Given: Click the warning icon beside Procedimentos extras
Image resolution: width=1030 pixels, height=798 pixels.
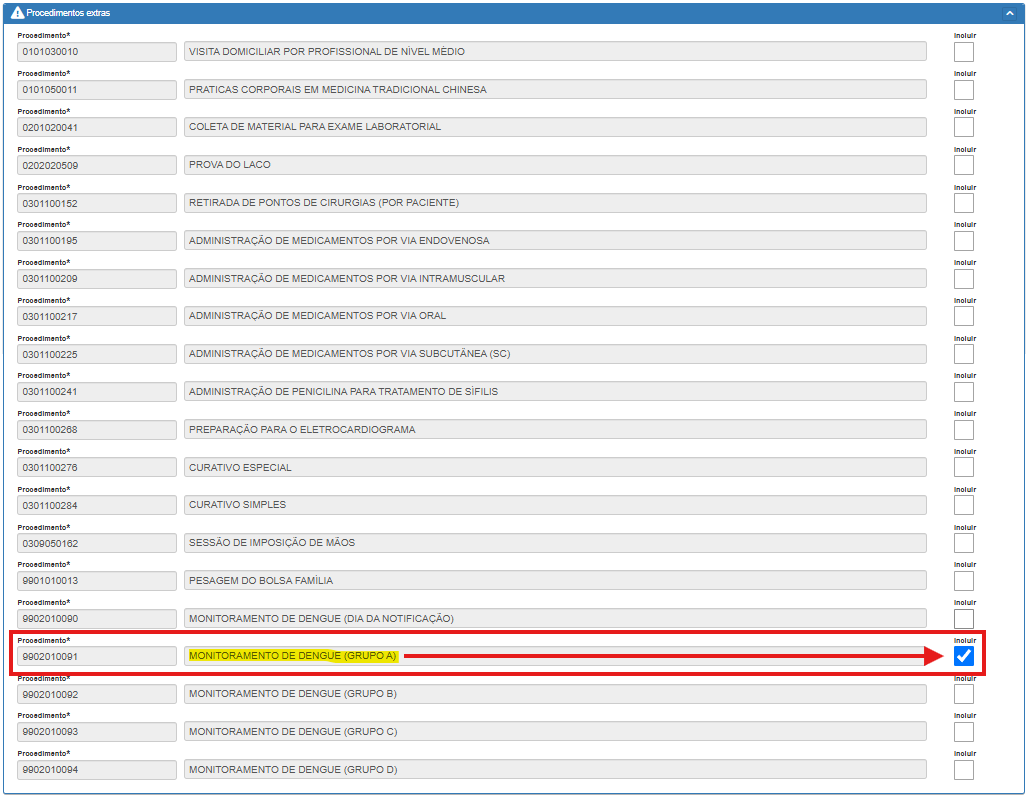Looking at the screenshot, I should (17, 14).
